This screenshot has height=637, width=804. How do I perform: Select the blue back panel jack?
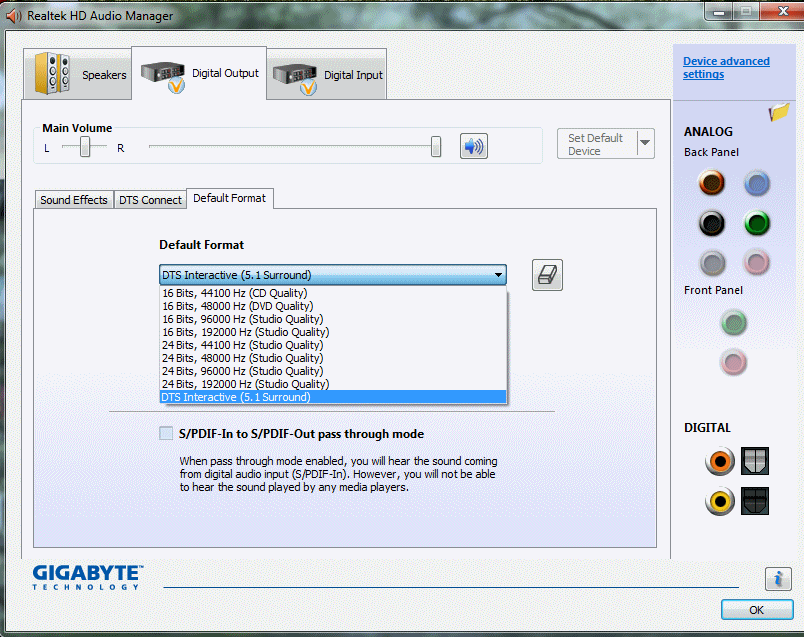[x=757, y=183]
